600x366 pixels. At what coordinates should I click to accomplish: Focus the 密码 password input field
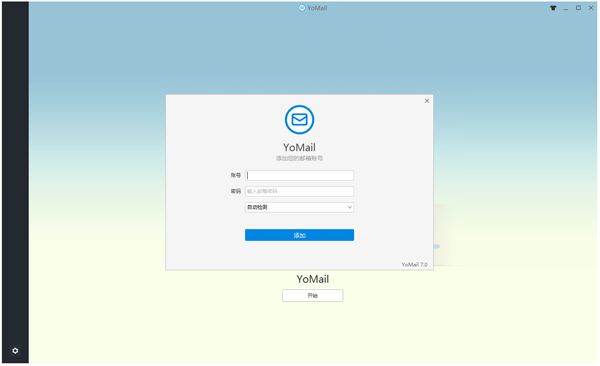[299, 191]
